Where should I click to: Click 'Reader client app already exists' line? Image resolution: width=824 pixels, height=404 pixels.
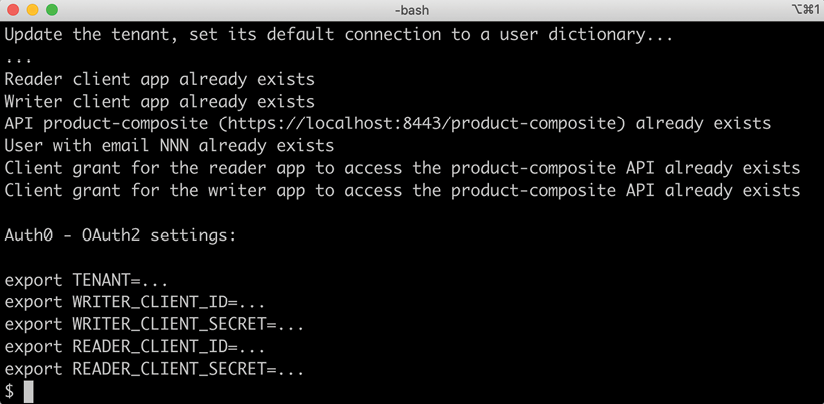point(159,79)
